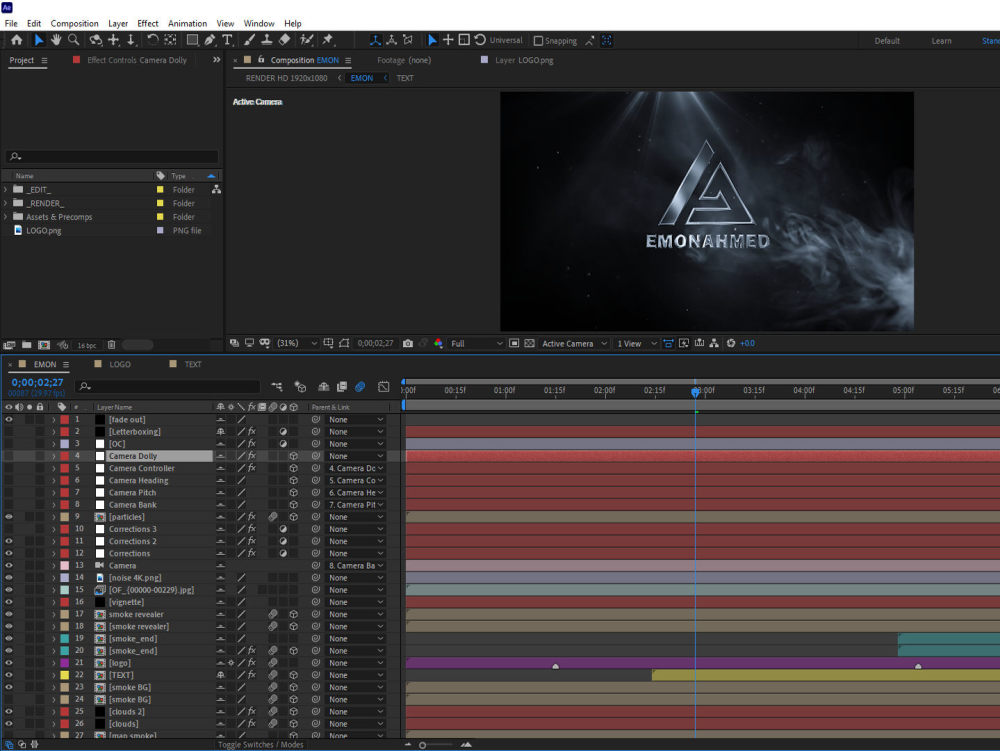Hide the Camera layer 13
1000x751 pixels.
coord(9,565)
